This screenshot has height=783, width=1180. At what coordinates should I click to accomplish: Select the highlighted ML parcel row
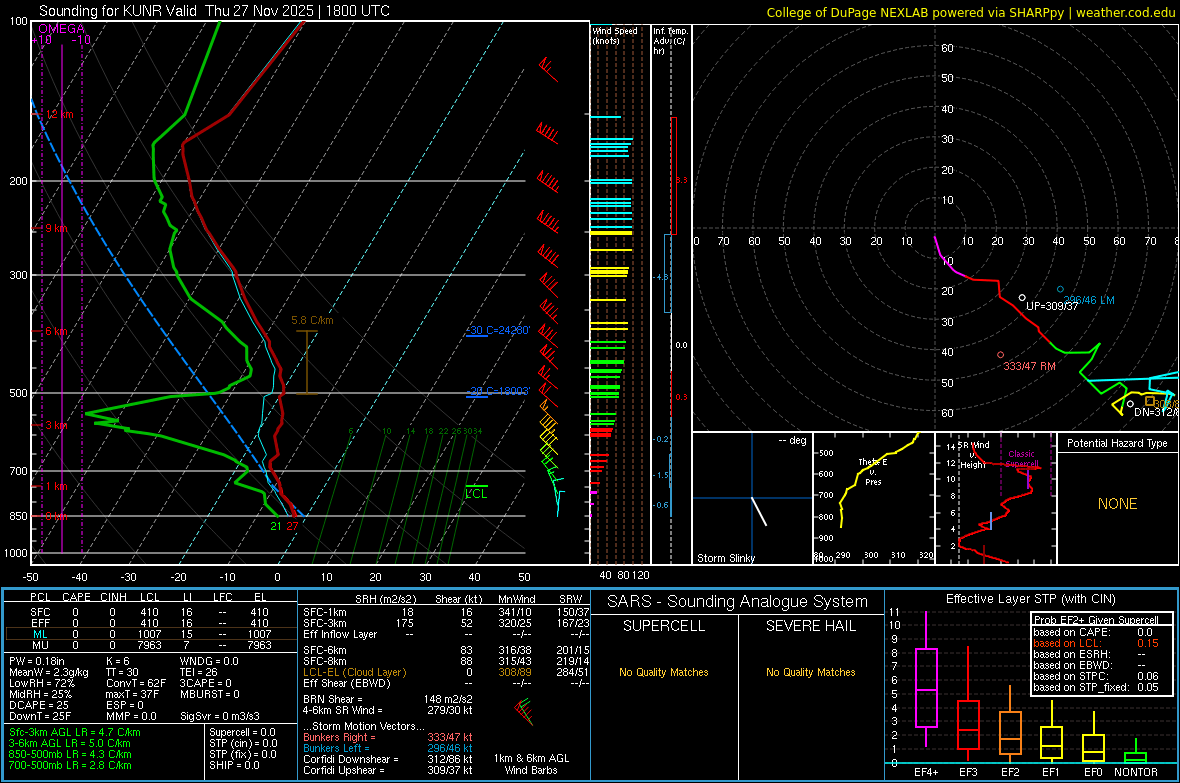click(x=149, y=634)
